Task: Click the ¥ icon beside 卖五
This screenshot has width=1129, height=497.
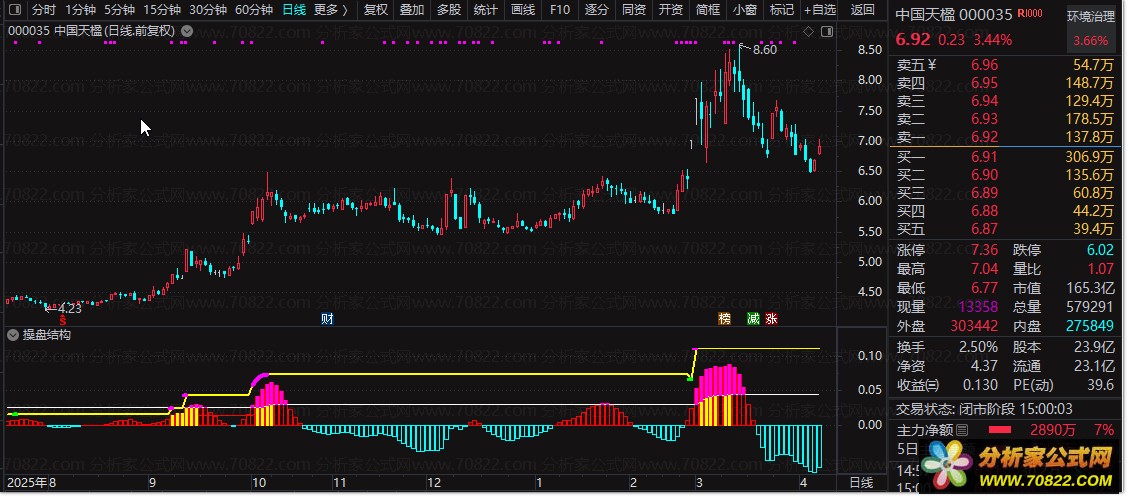Action: (932, 65)
